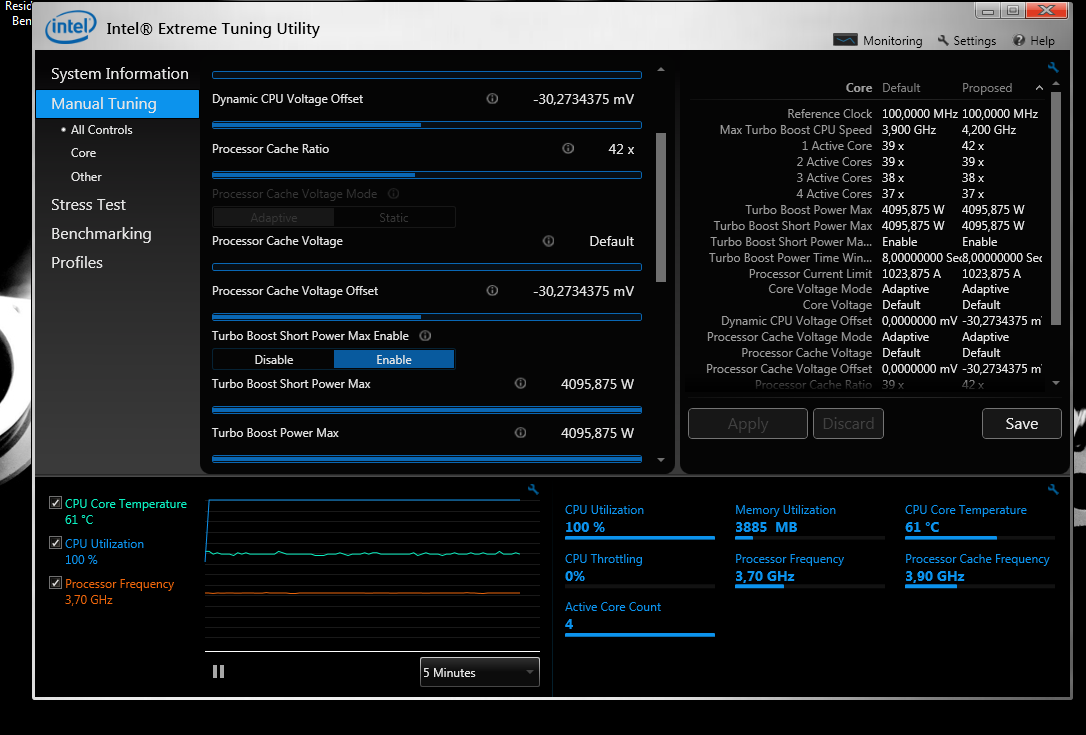The height and width of the screenshot is (735, 1086).
Task: Click the Active Core Count monitor
Action: pyautogui.click(x=639, y=618)
